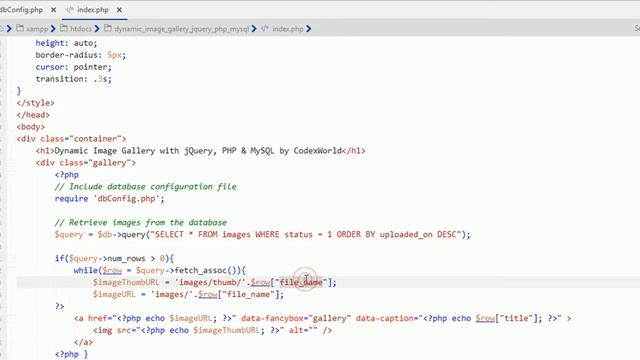640x360 pixels.
Task: Switch to the dbConfig.php tab
Action: pos(21,10)
